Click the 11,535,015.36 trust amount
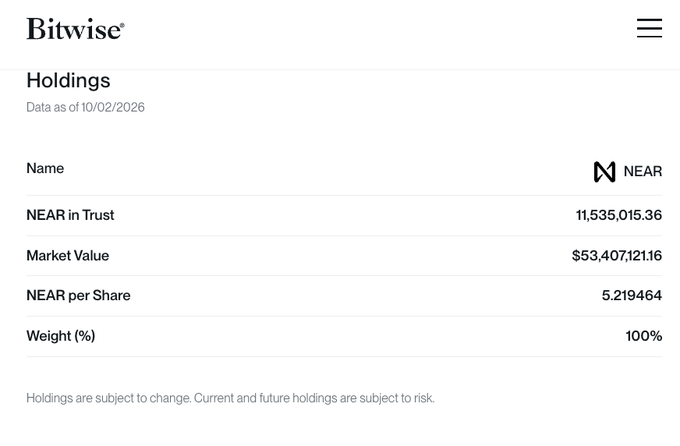 tap(619, 215)
